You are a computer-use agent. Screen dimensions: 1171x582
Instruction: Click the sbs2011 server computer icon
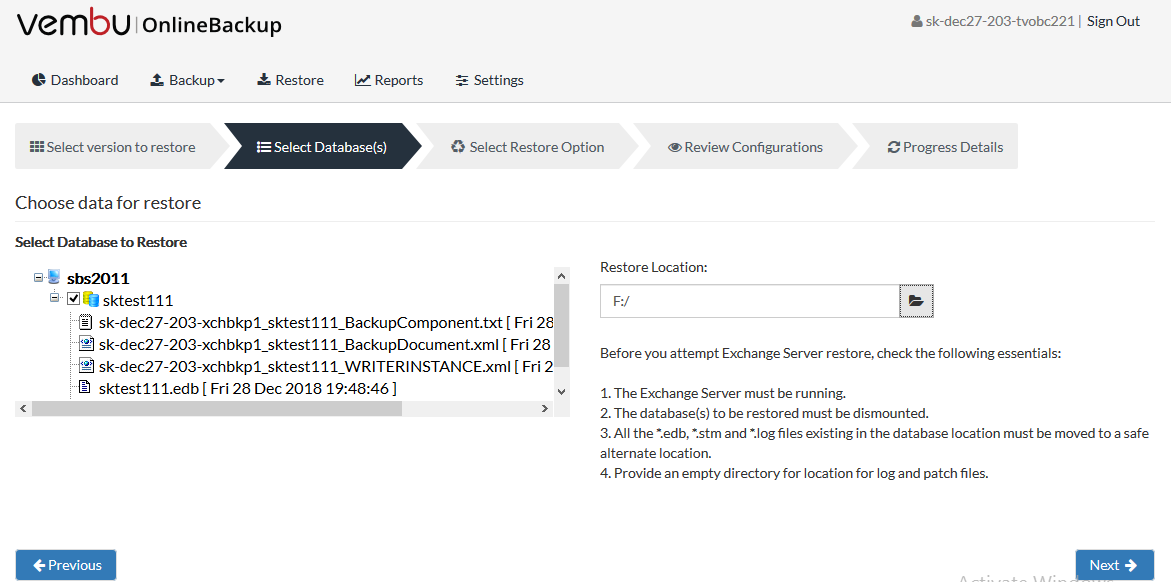click(x=55, y=277)
